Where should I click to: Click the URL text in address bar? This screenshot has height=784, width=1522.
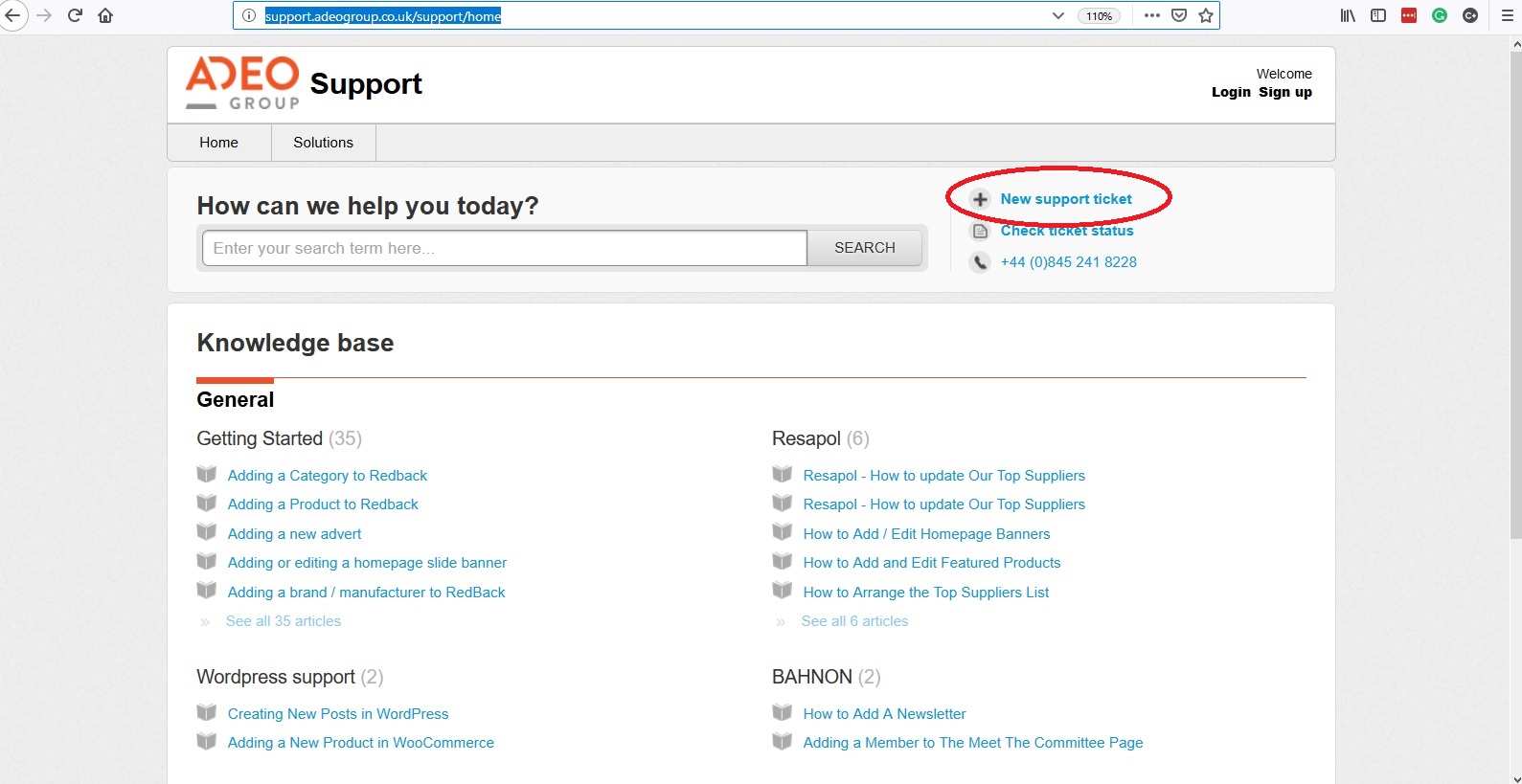[x=383, y=16]
